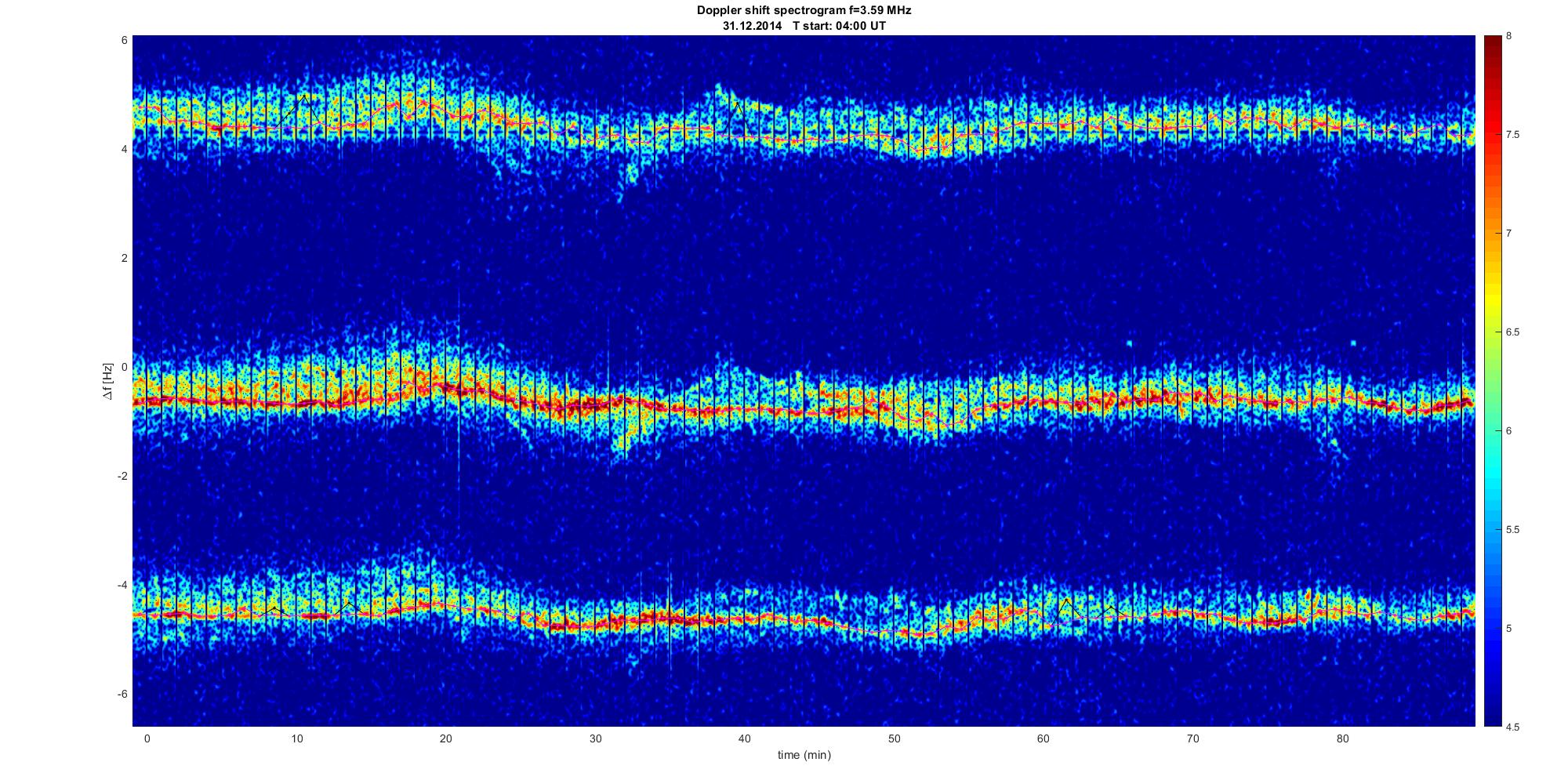Click colorbar tick label 7

[x=1509, y=233]
